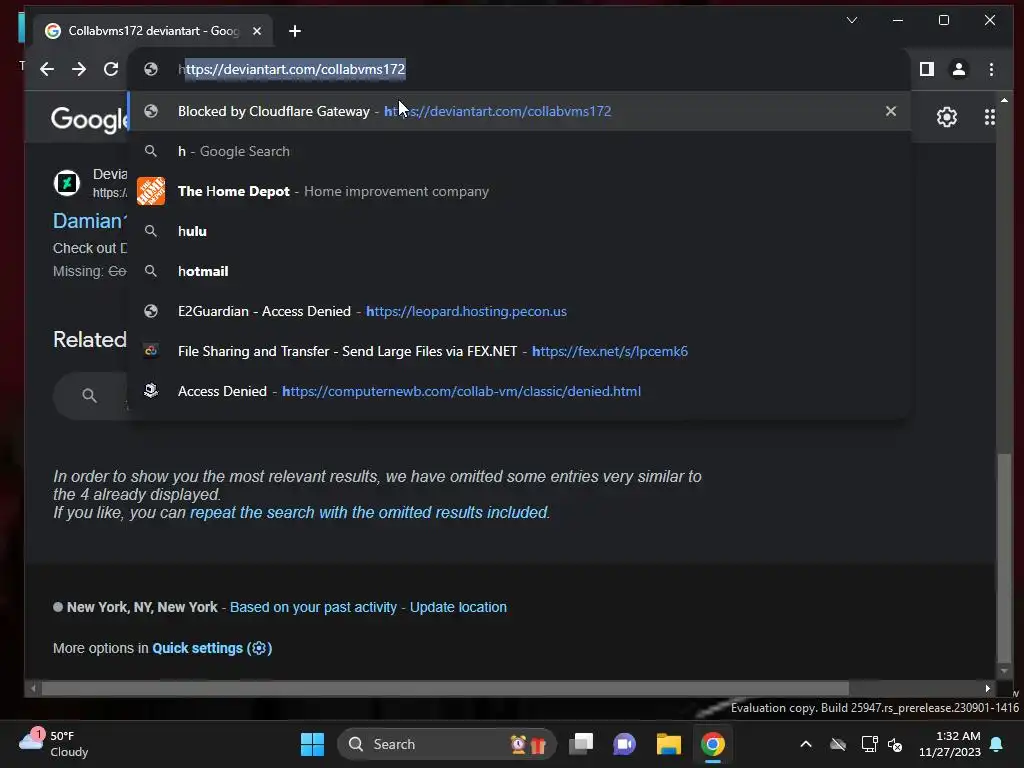Click the Google logo
This screenshot has width=1024, height=768.
(89, 120)
